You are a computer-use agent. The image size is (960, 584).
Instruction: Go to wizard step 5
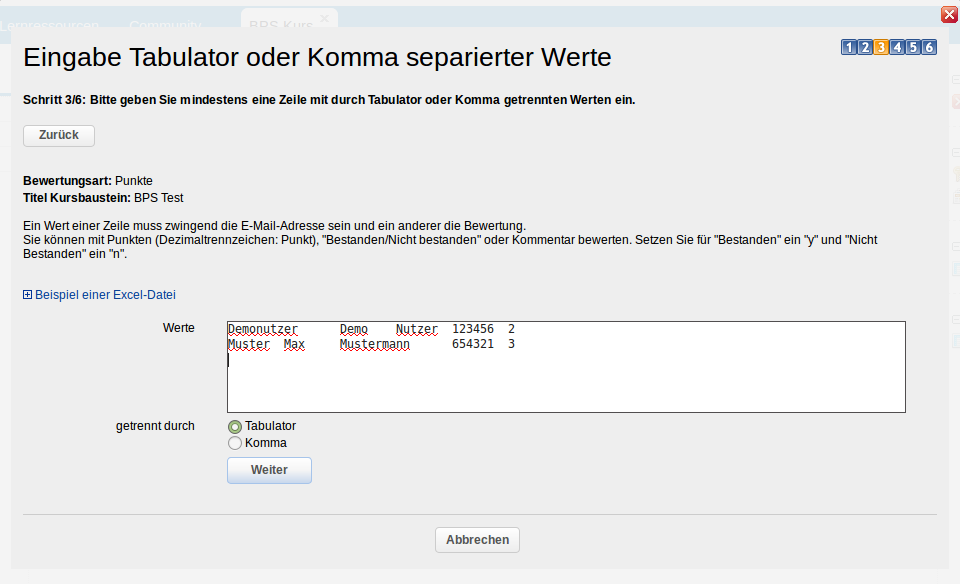point(913,47)
